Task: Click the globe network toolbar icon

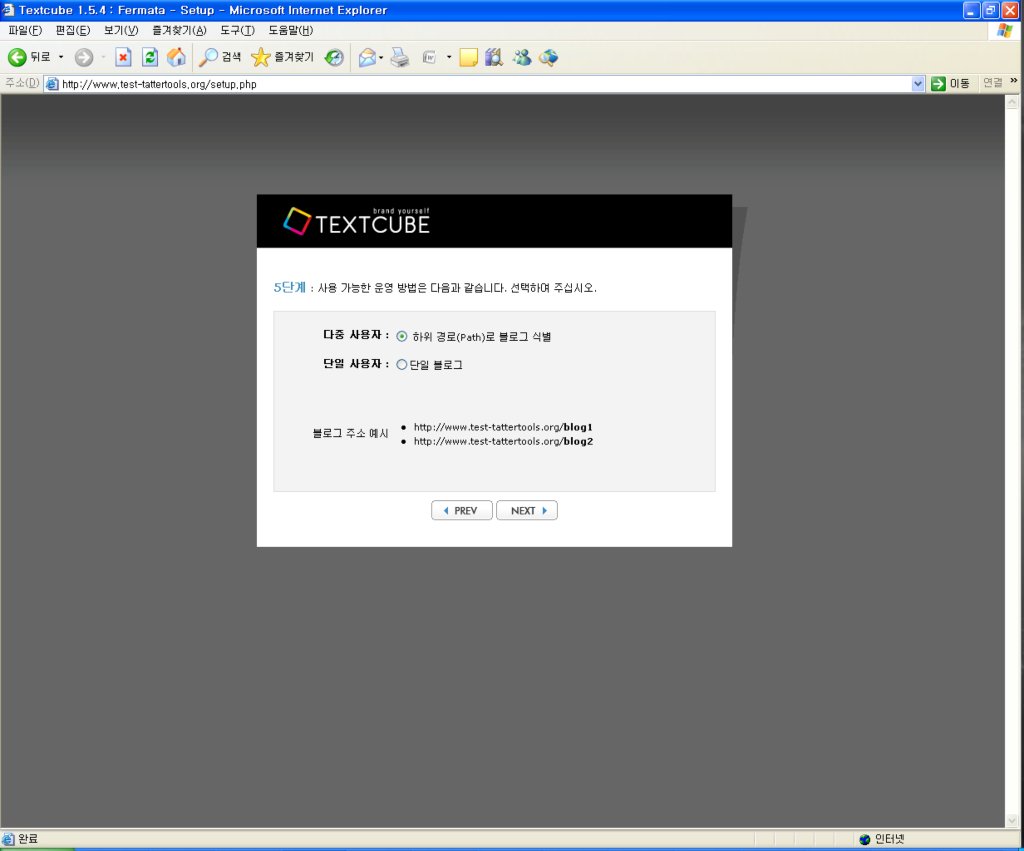Action: (x=548, y=57)
